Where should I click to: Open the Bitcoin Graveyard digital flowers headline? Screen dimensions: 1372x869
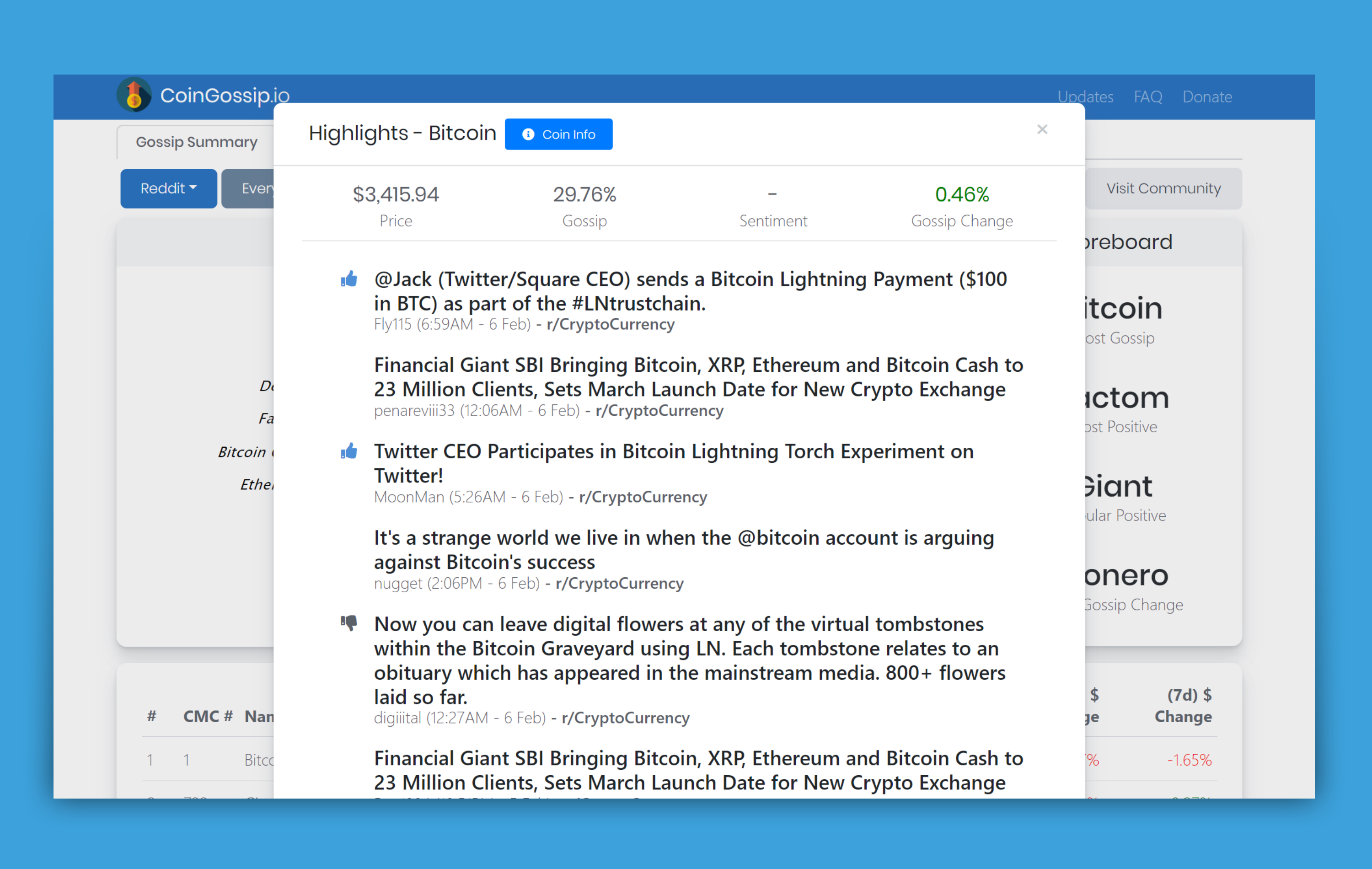point(689,660)
